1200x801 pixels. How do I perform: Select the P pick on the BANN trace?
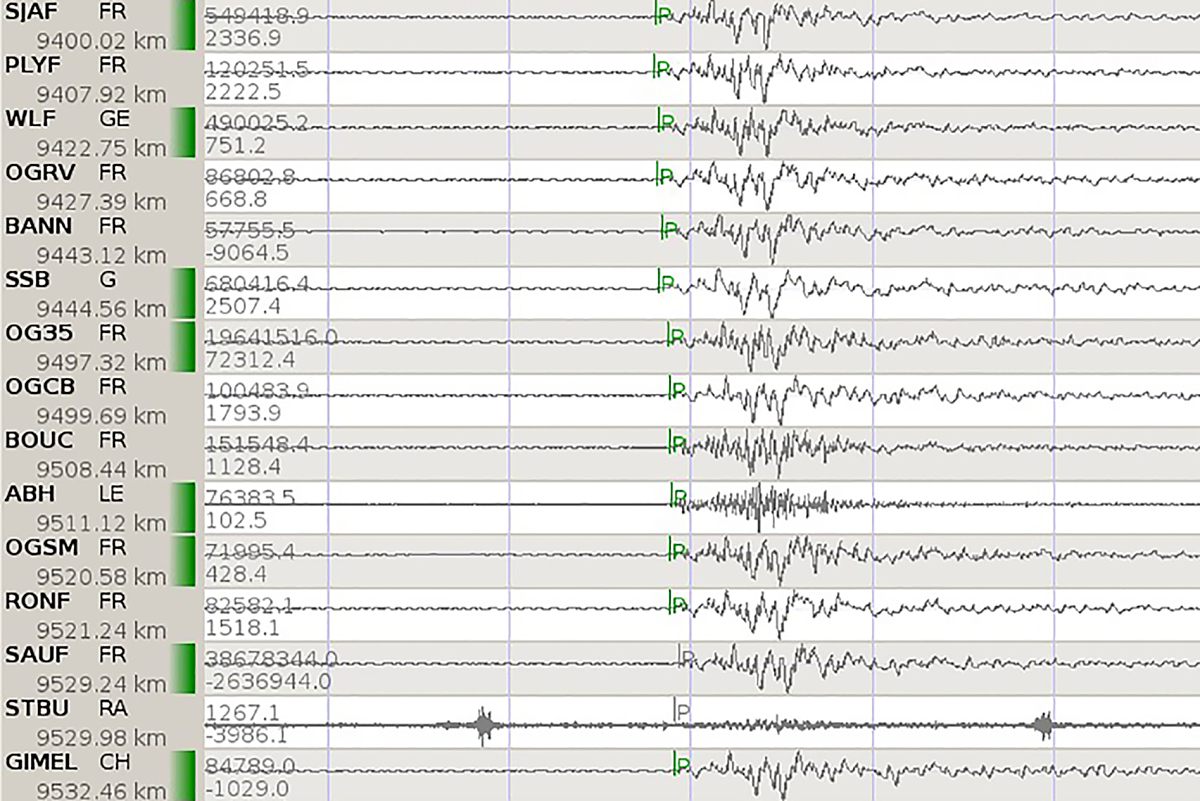point(670,229)
